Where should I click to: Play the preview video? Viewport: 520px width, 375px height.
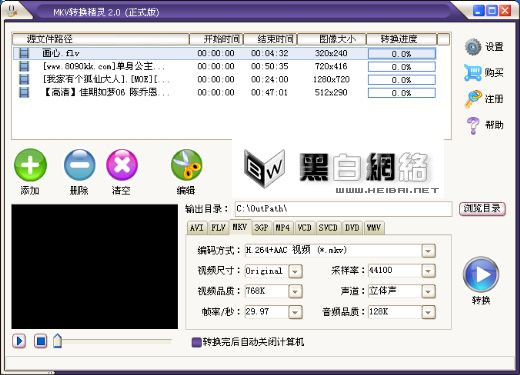19,341
